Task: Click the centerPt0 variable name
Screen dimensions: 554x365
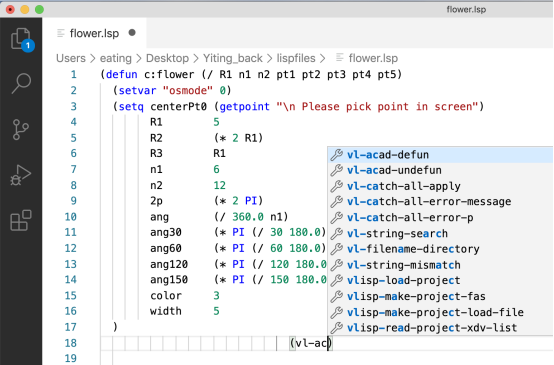Action: click(178, 106)
